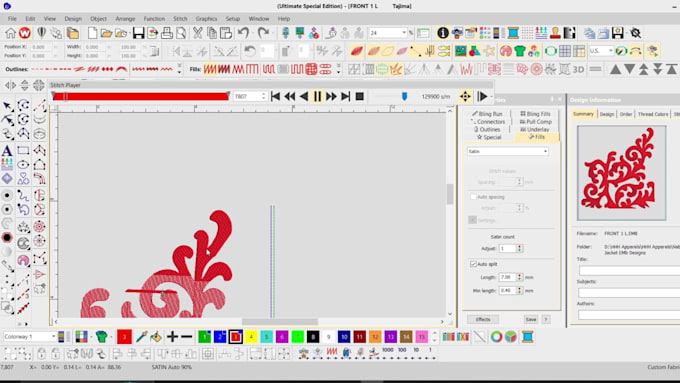Image resolution: width=680 pixels, height=383 pixels.
Task: Adjust the blue playback speed slider
Action: (404, 96)
